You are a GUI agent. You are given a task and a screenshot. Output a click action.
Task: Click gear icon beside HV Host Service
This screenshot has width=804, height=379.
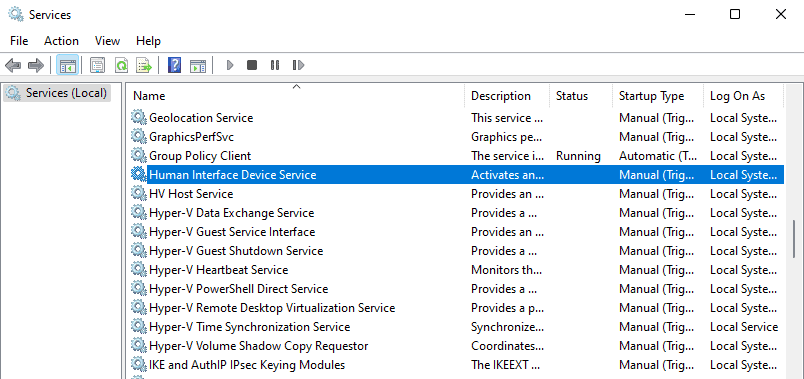click(x=138, y=193)
